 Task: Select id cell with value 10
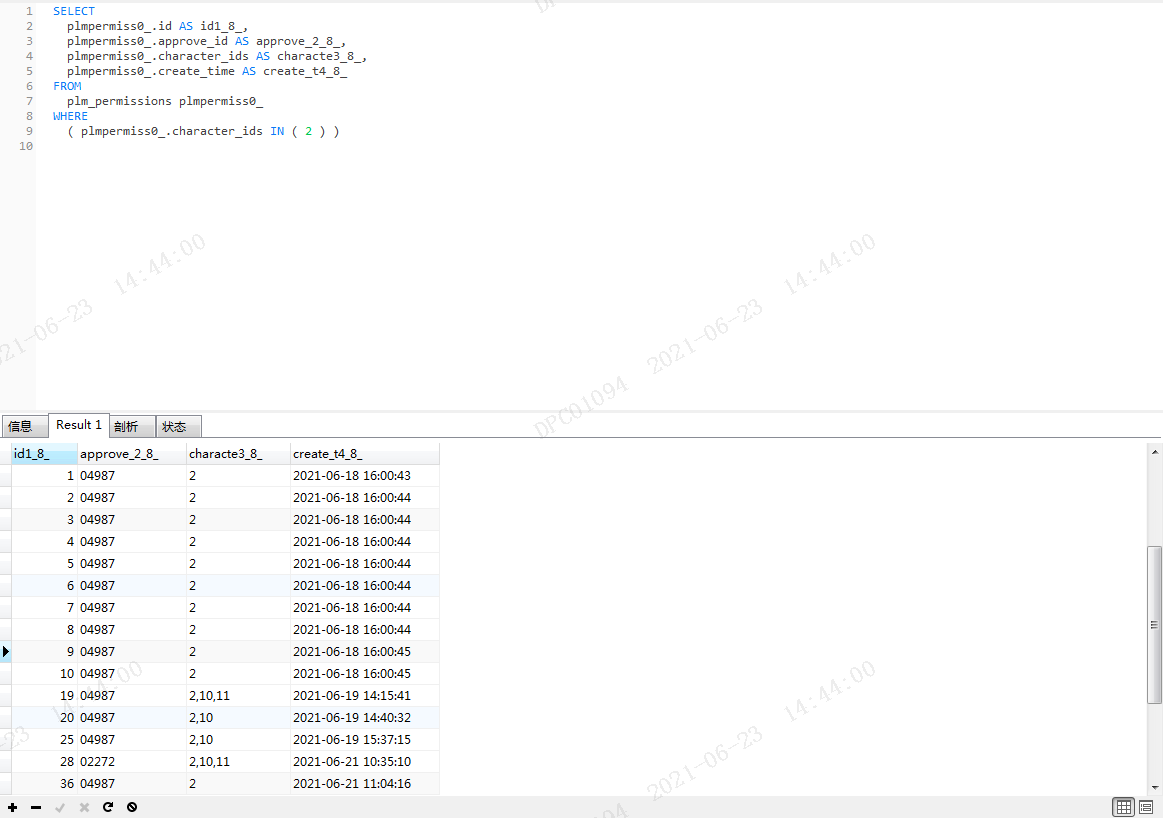pos(44,674)
